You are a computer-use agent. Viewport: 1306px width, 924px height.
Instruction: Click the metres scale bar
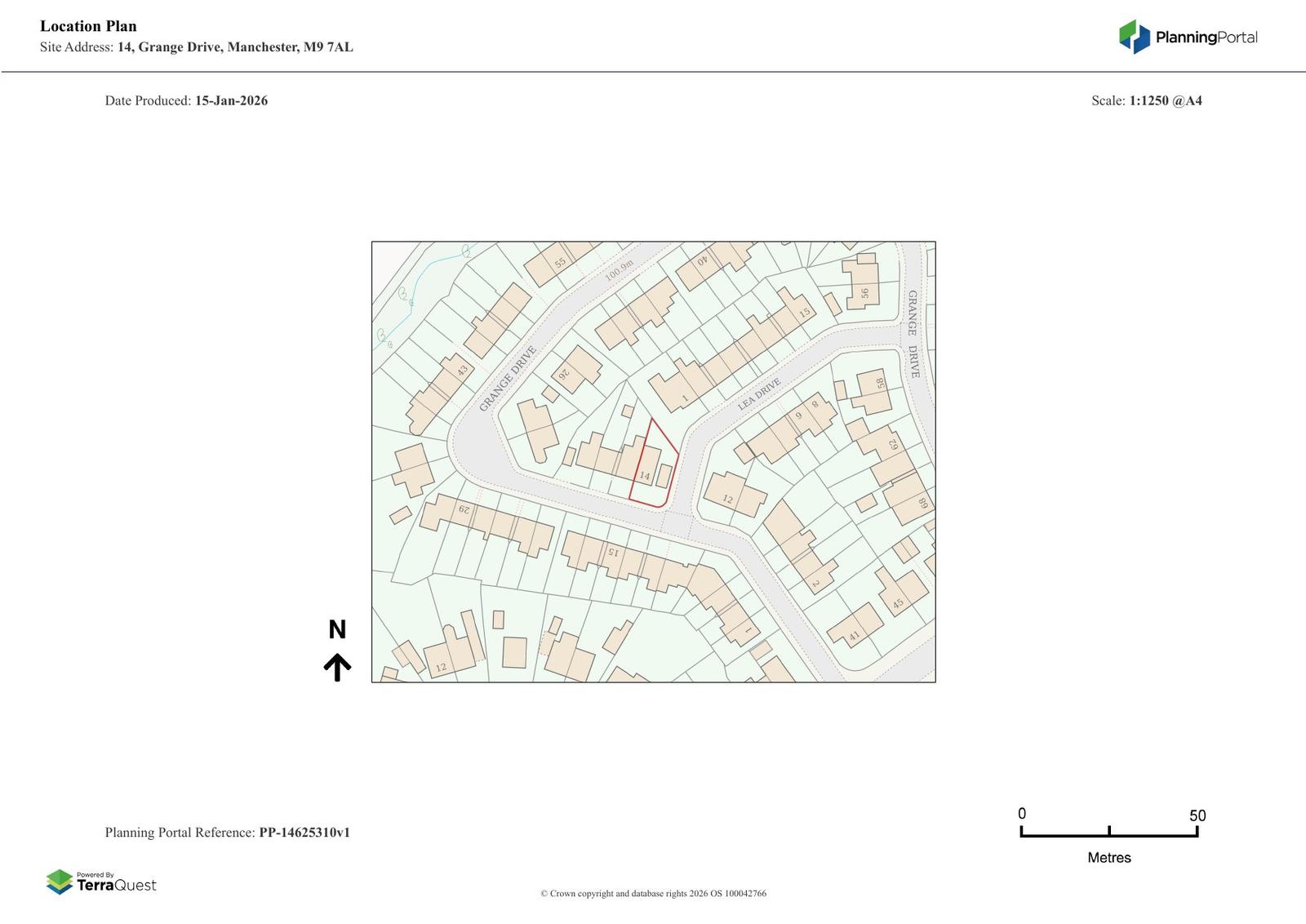point(1108,832)
